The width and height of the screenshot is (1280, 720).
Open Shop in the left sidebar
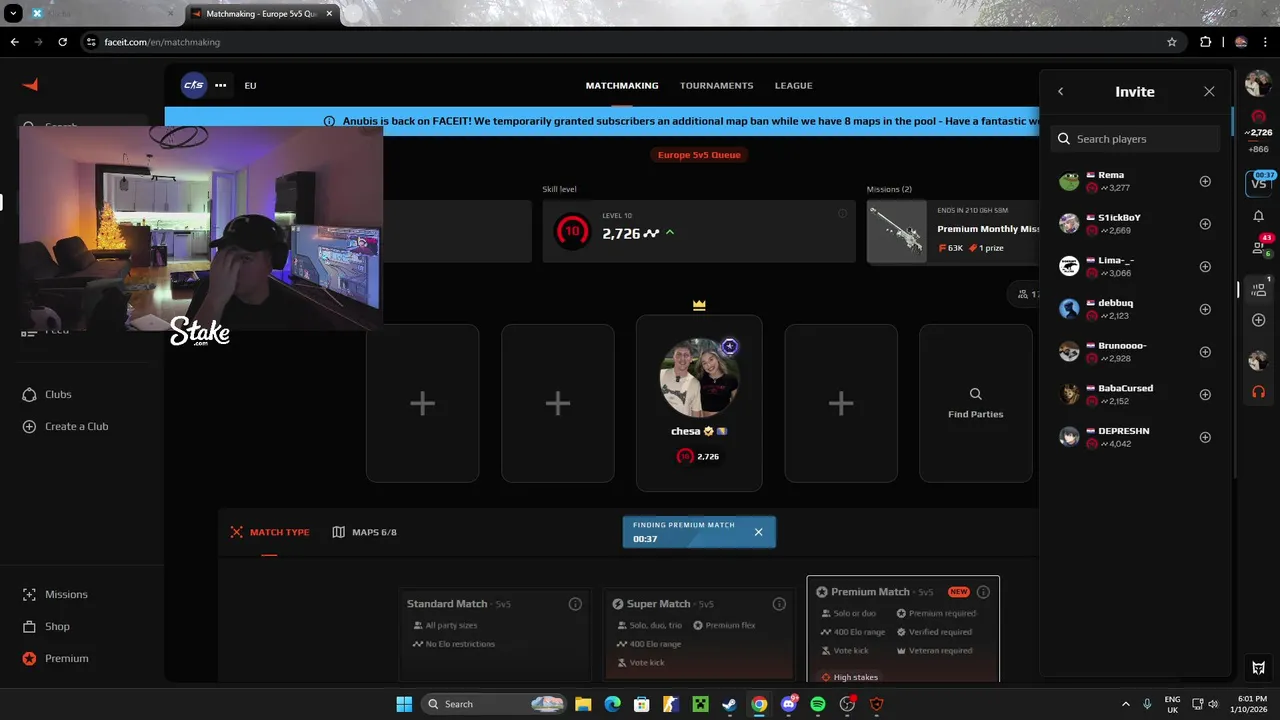46,626
